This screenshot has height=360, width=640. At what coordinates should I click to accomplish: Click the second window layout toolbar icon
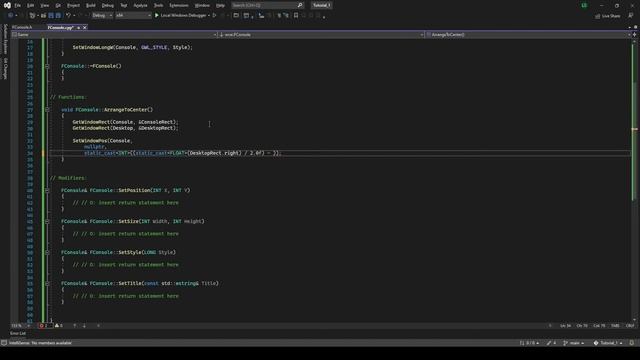tap(247, 16)
